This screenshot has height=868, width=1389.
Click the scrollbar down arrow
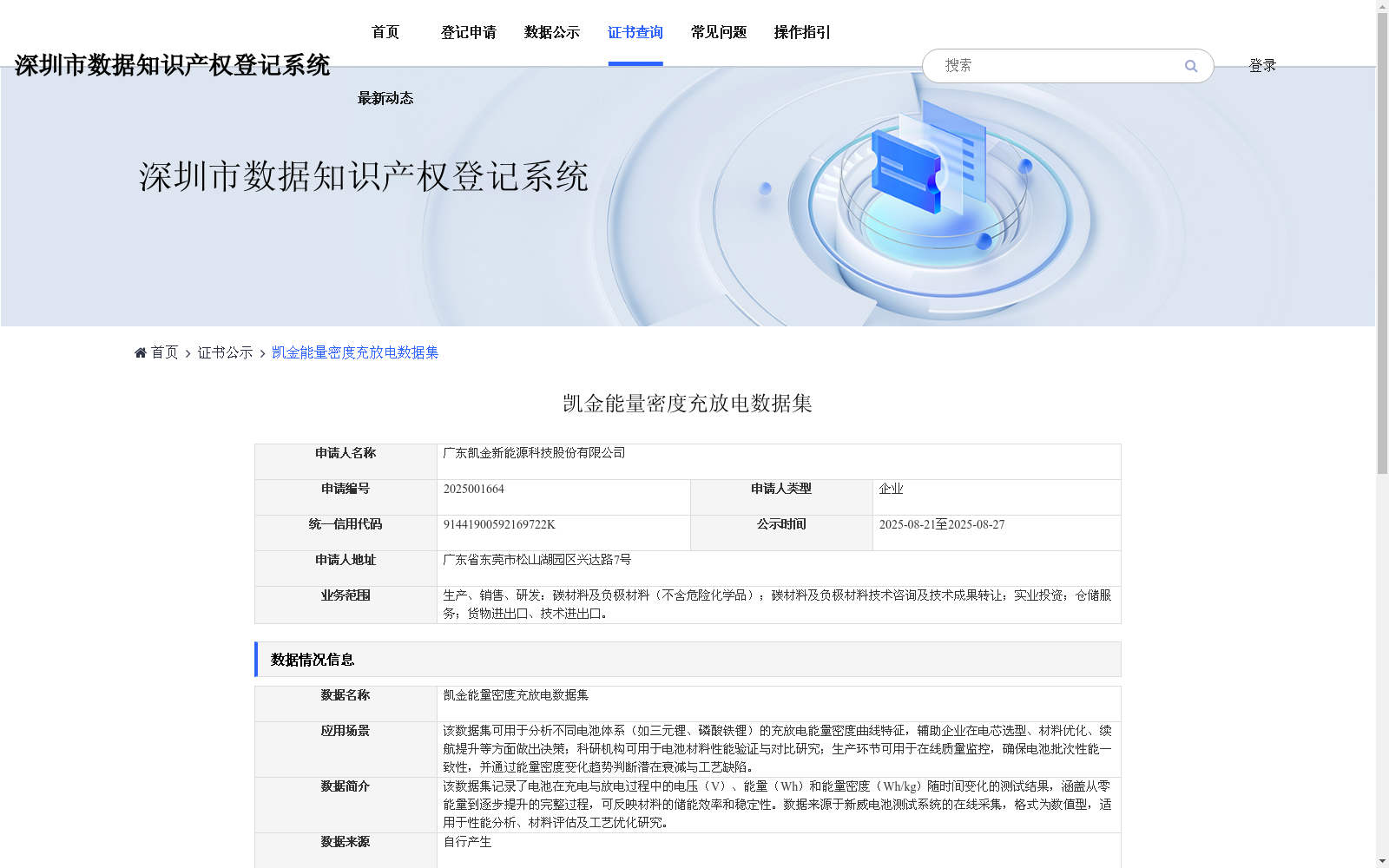(1383, 860)
